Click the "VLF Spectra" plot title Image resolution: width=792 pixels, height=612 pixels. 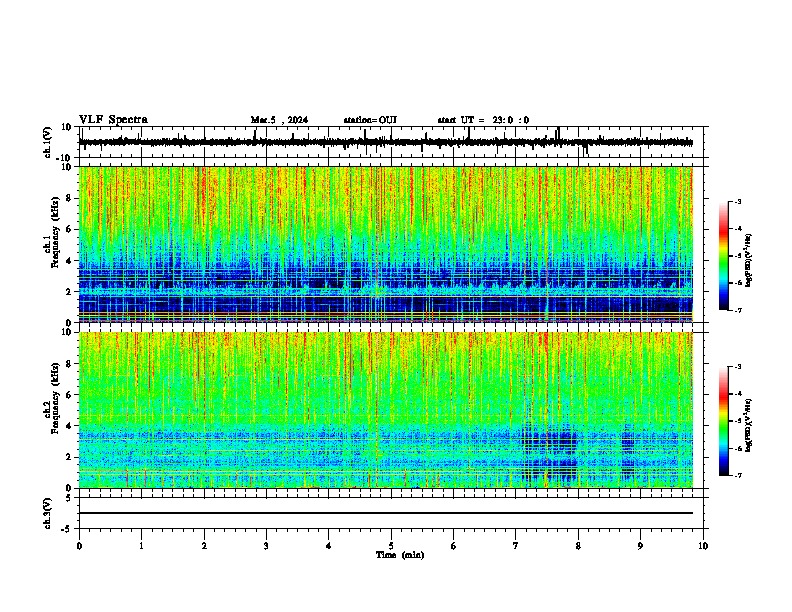pos(113,120)
